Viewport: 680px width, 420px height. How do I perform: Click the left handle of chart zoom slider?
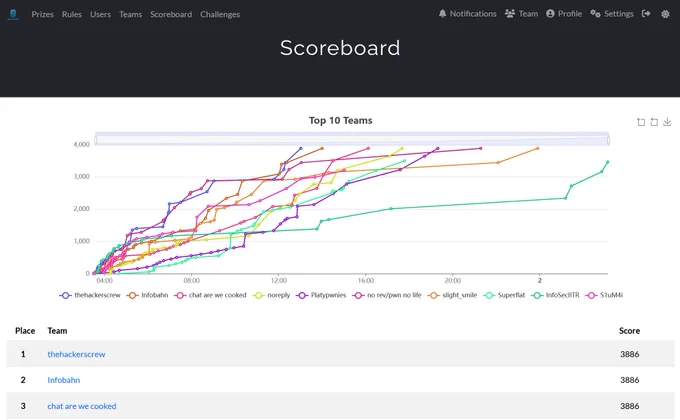point(95,140)
